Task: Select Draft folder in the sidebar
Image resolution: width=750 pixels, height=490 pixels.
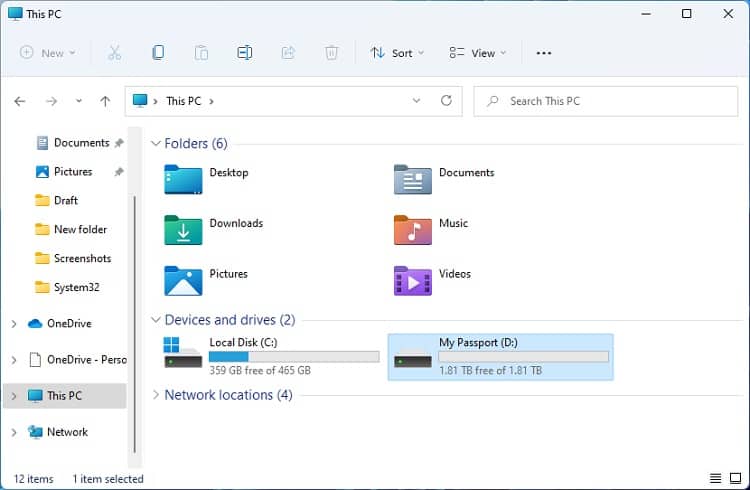Action: click(x=56, y=200)
